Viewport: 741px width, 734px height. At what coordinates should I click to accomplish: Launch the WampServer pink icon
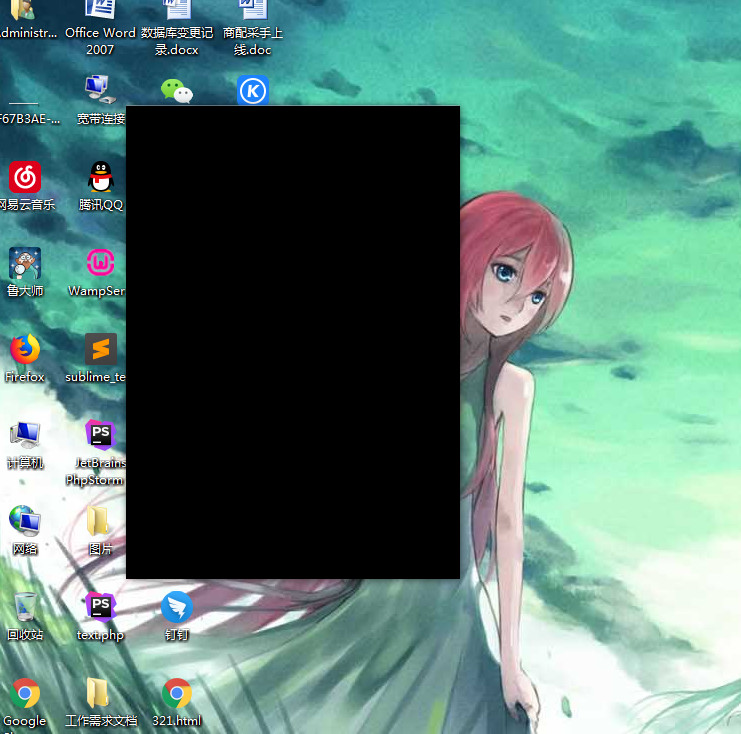(101, 262)
